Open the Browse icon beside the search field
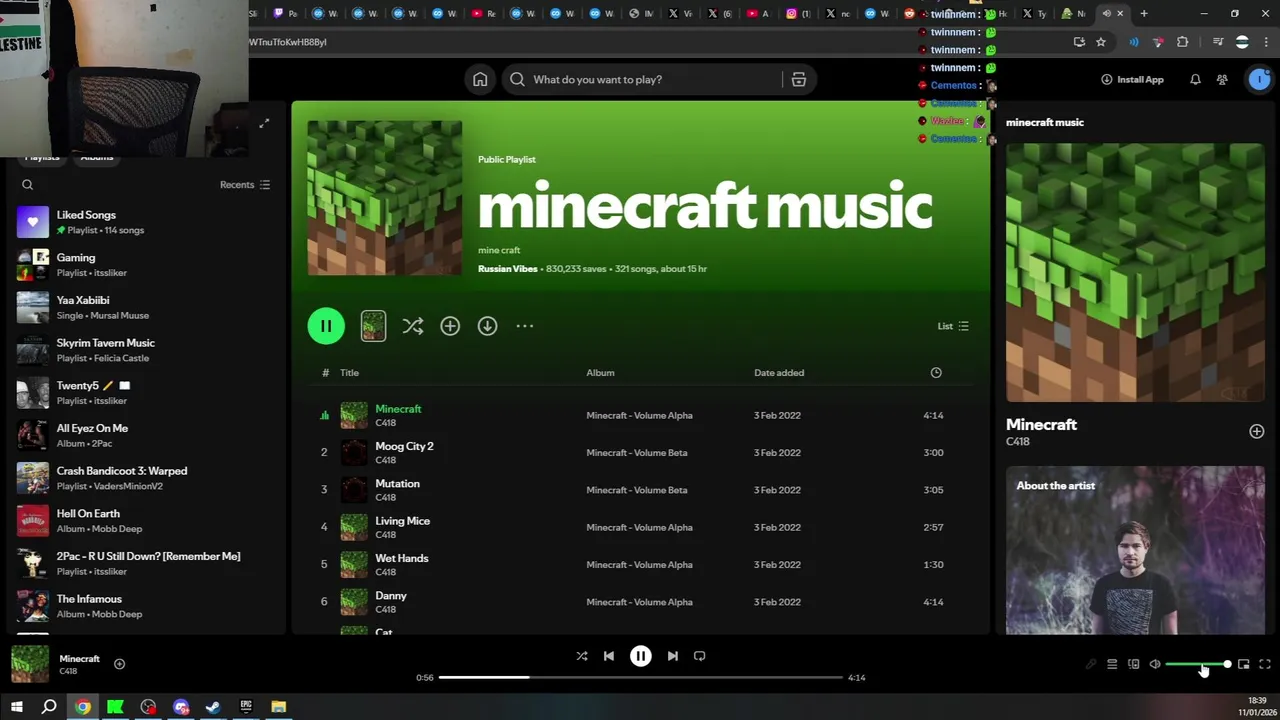1280x720 pixels. (x=798, y=79)
